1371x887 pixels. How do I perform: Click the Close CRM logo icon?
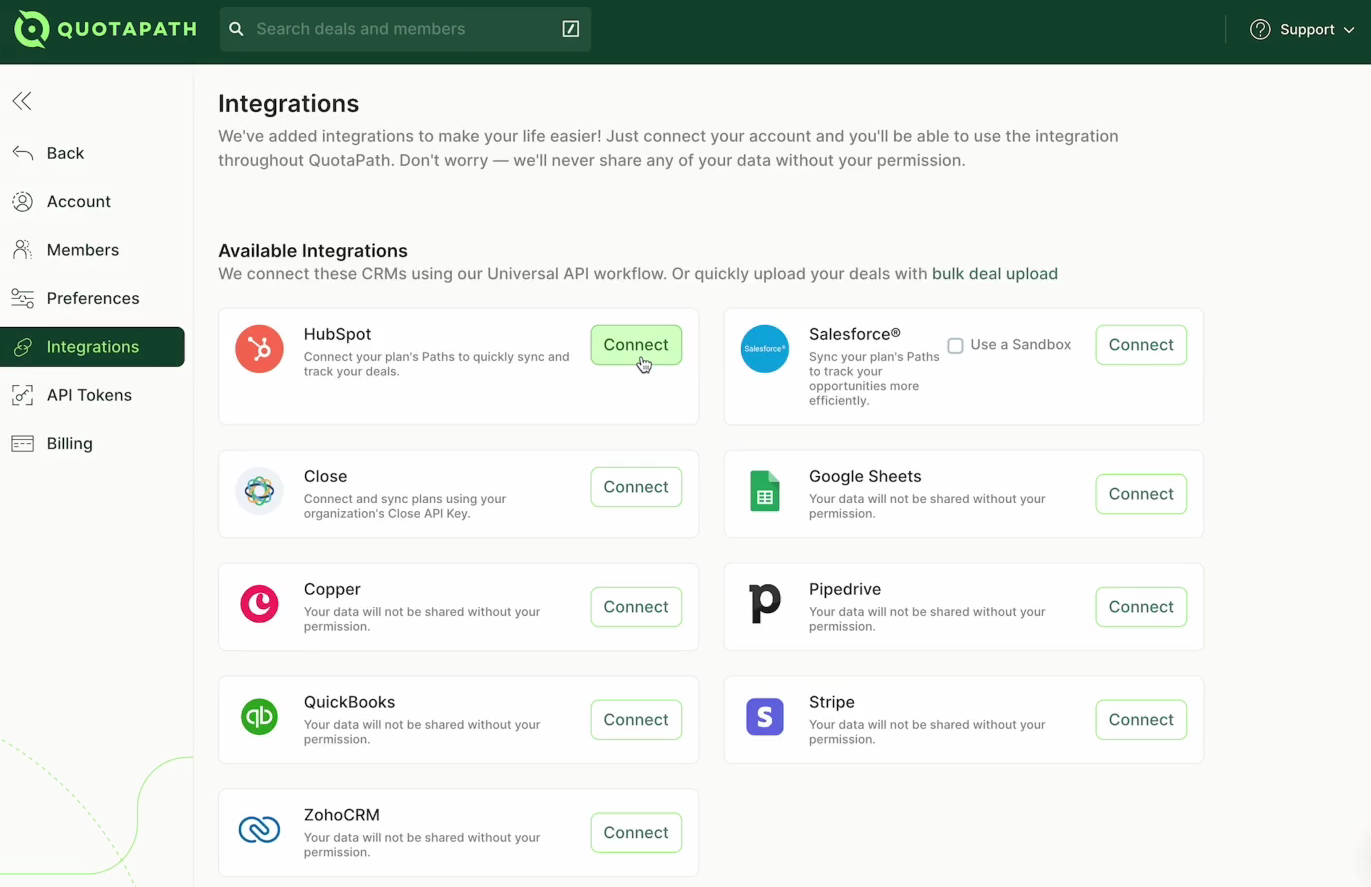coord(259,491)
